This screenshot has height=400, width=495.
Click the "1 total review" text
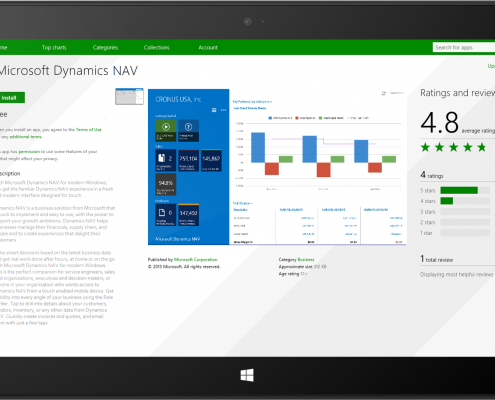437,259
